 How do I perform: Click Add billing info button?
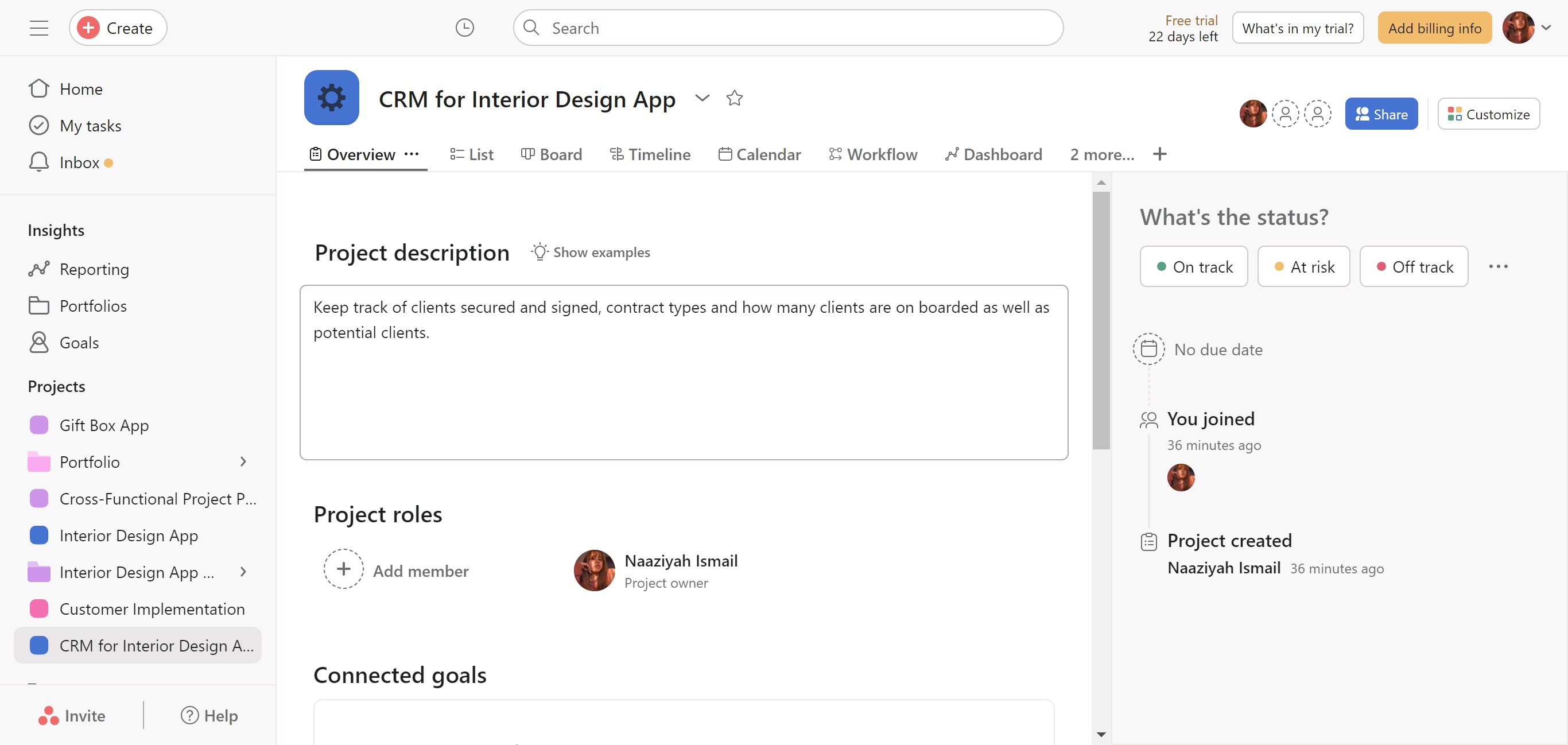(1434, 28)
